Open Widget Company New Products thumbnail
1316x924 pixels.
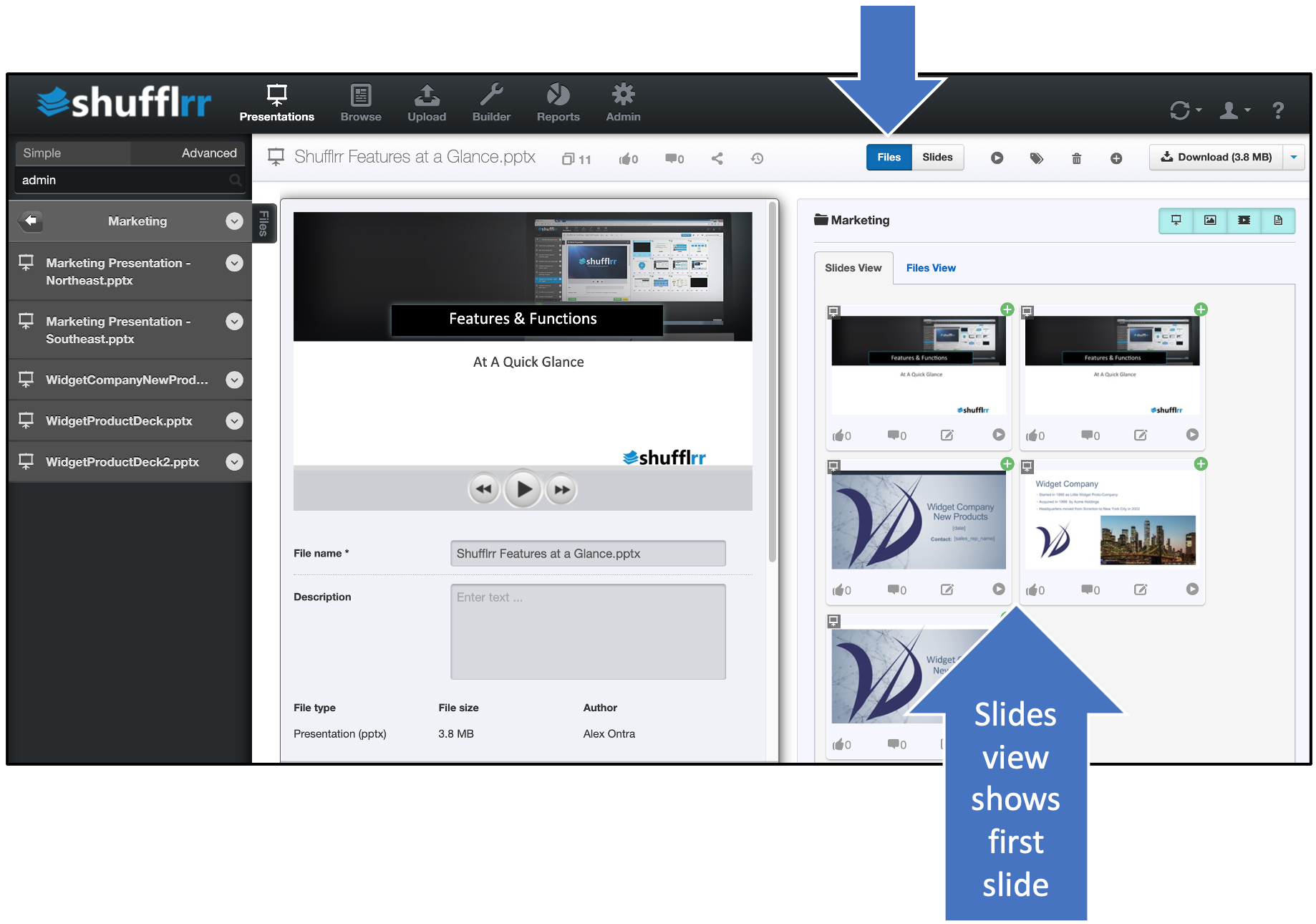[x=919, y=520]
